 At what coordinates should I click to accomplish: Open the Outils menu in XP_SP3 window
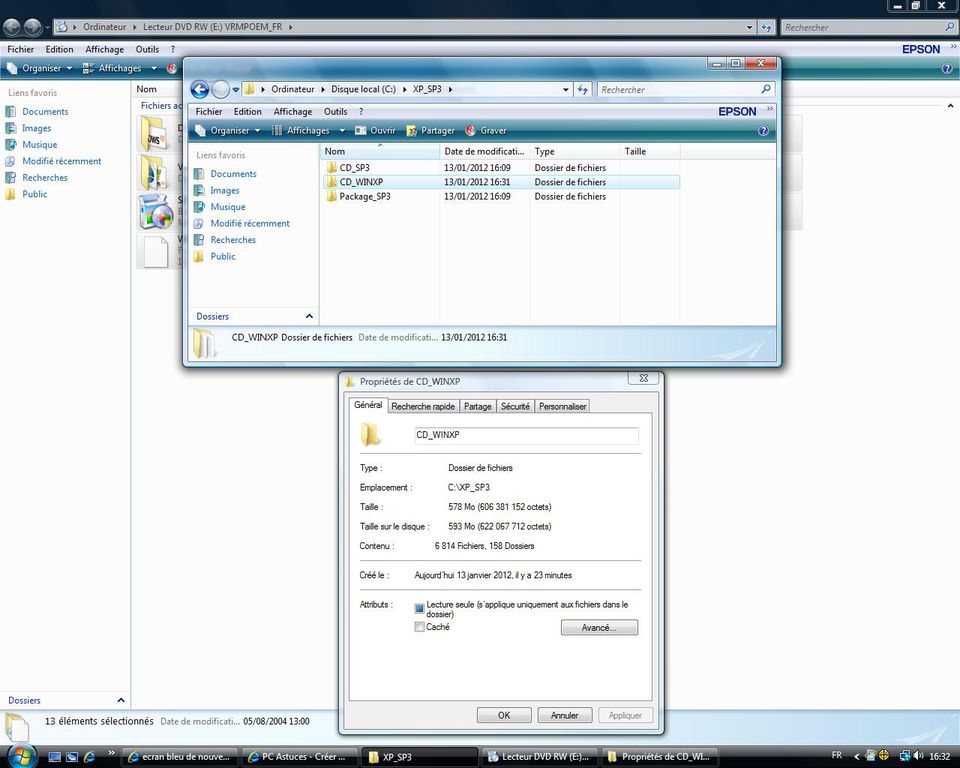(335, 112)
